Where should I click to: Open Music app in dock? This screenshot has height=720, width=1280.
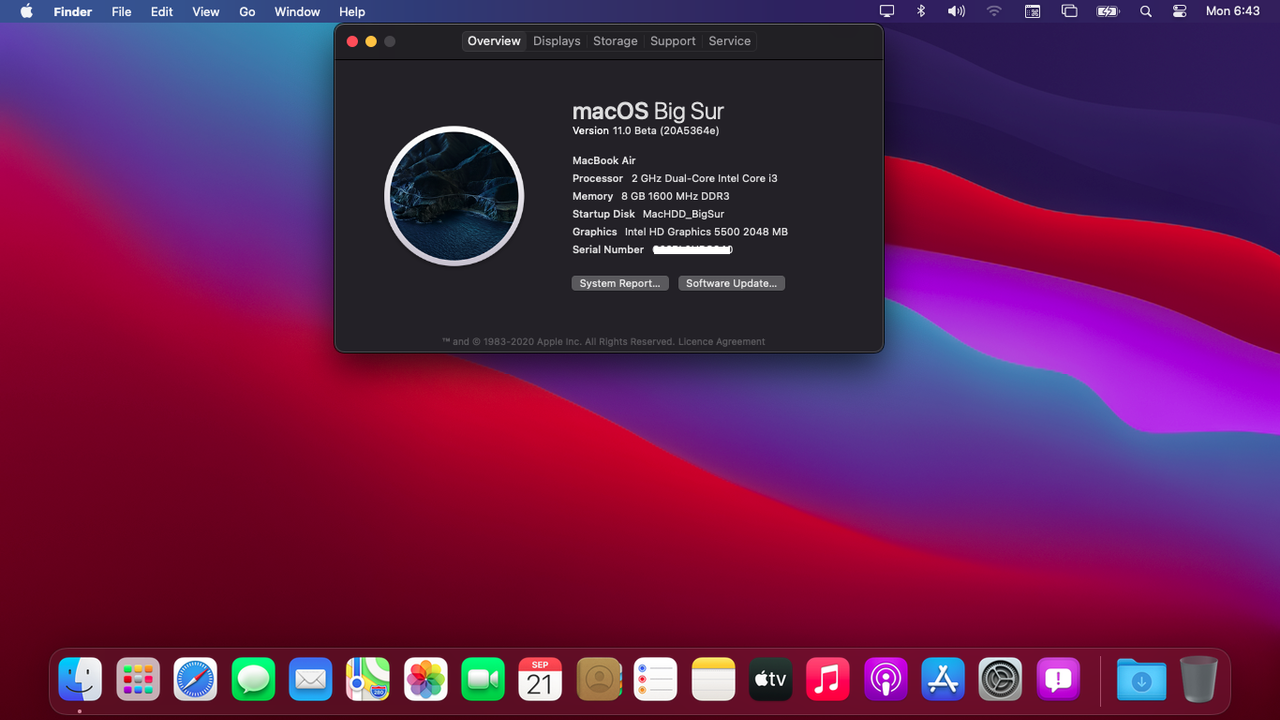click(828, 679)
